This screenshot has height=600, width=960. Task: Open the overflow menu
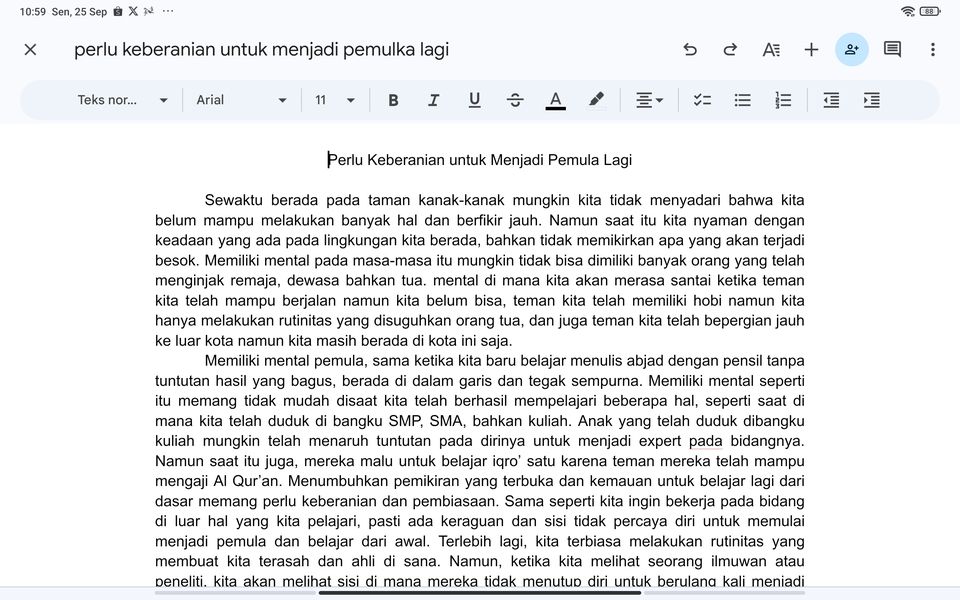(x=931, y=49)
